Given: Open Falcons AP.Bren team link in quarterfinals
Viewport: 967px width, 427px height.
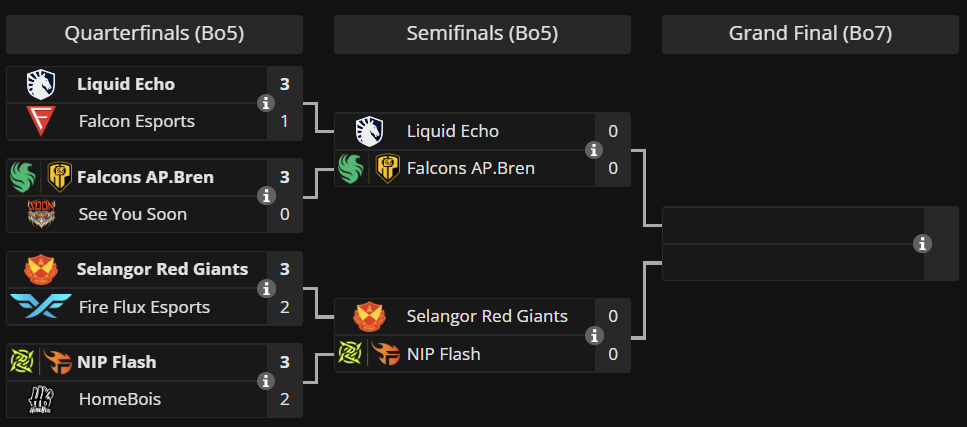Looking at the screenshot, I should (x=146, y=178).
